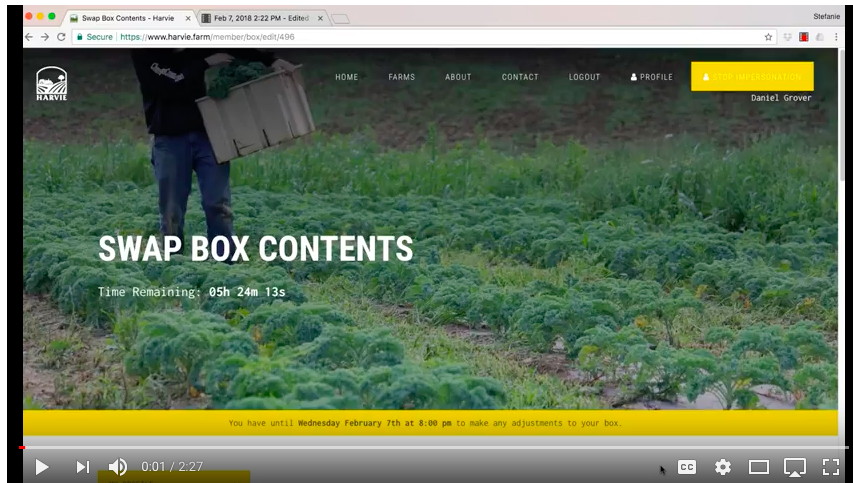Reload the Harvie page
This screenshot has height=483, width=853.
[61, 37]
